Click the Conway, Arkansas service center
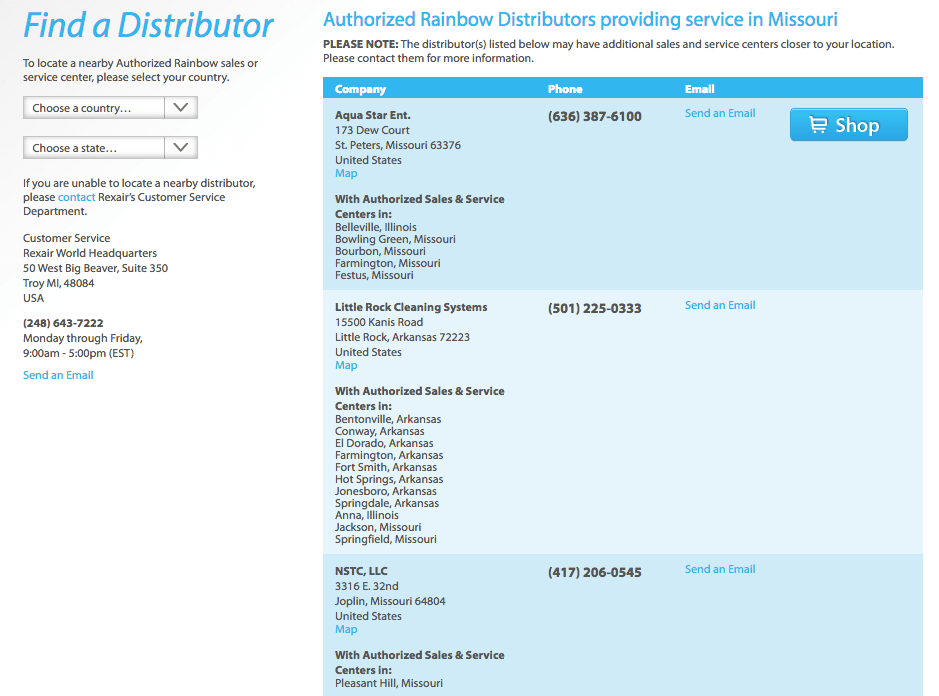 pos(380,431)
